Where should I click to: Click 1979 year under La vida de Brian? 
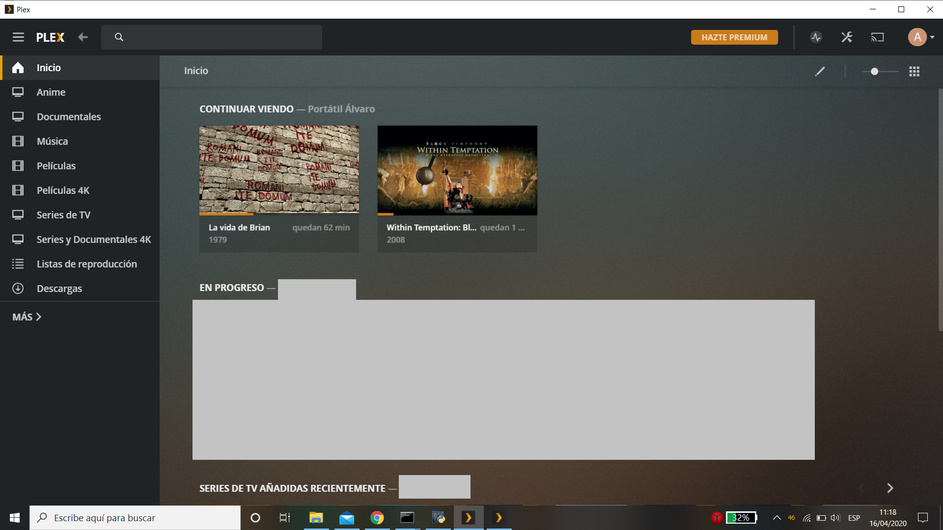218,239
